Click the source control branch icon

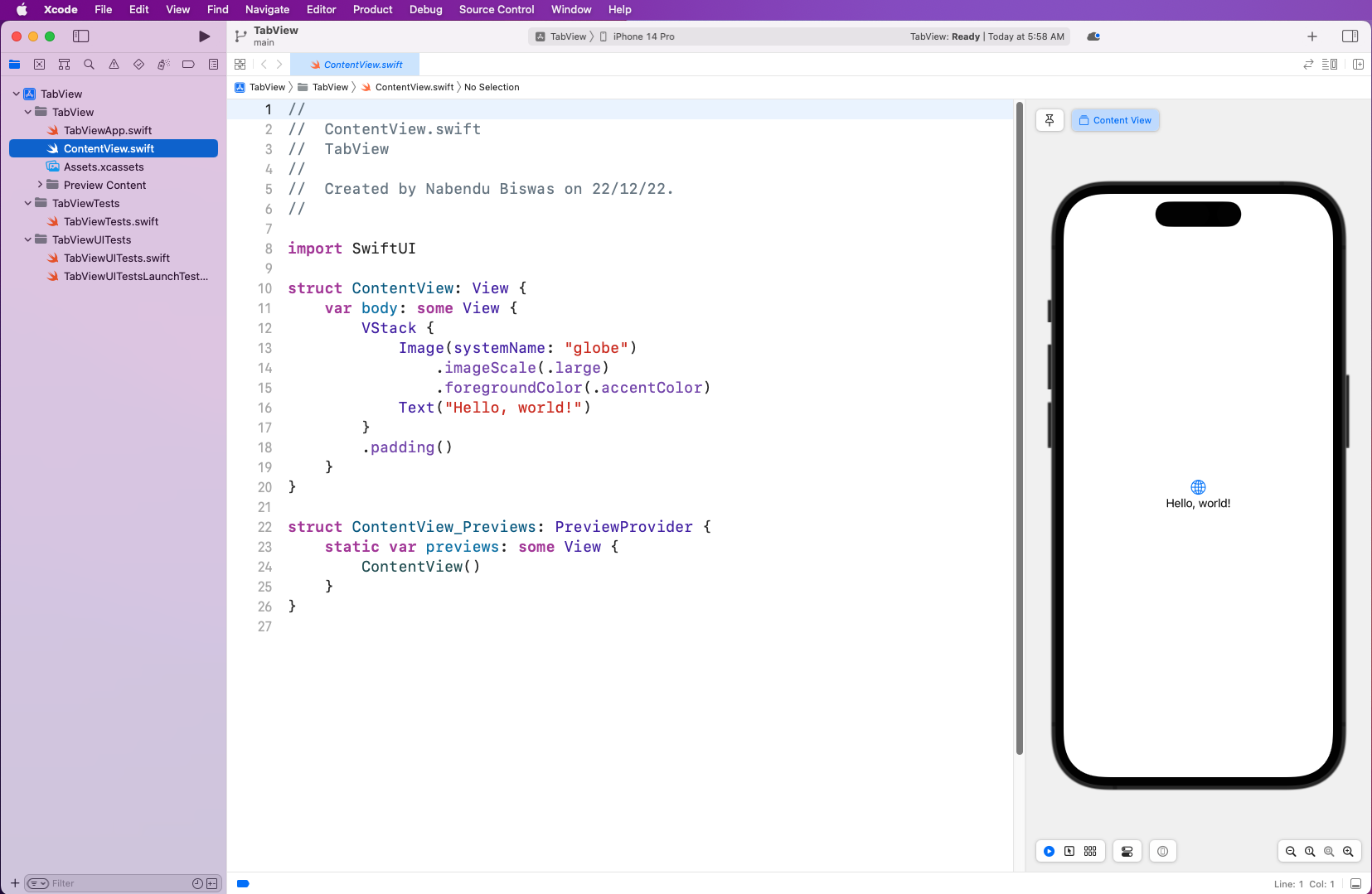pos(240,36)
